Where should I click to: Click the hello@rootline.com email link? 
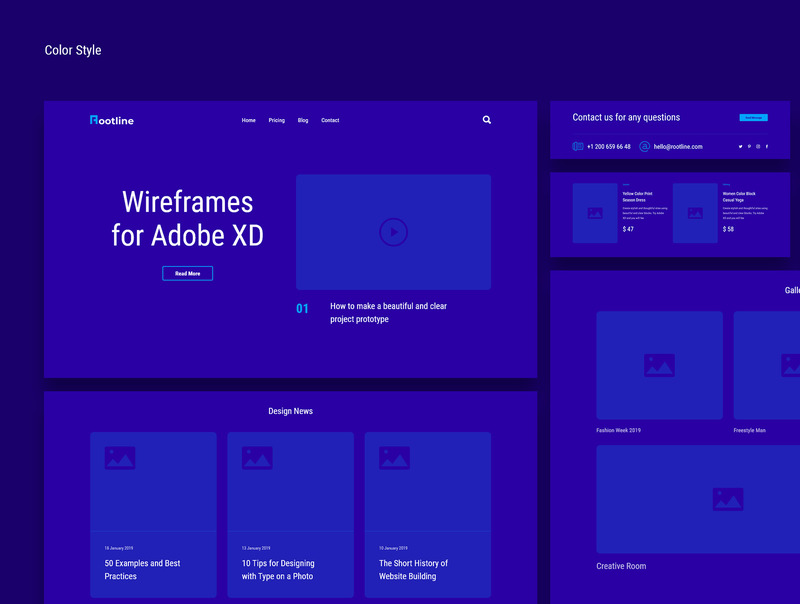click(678, 146)
